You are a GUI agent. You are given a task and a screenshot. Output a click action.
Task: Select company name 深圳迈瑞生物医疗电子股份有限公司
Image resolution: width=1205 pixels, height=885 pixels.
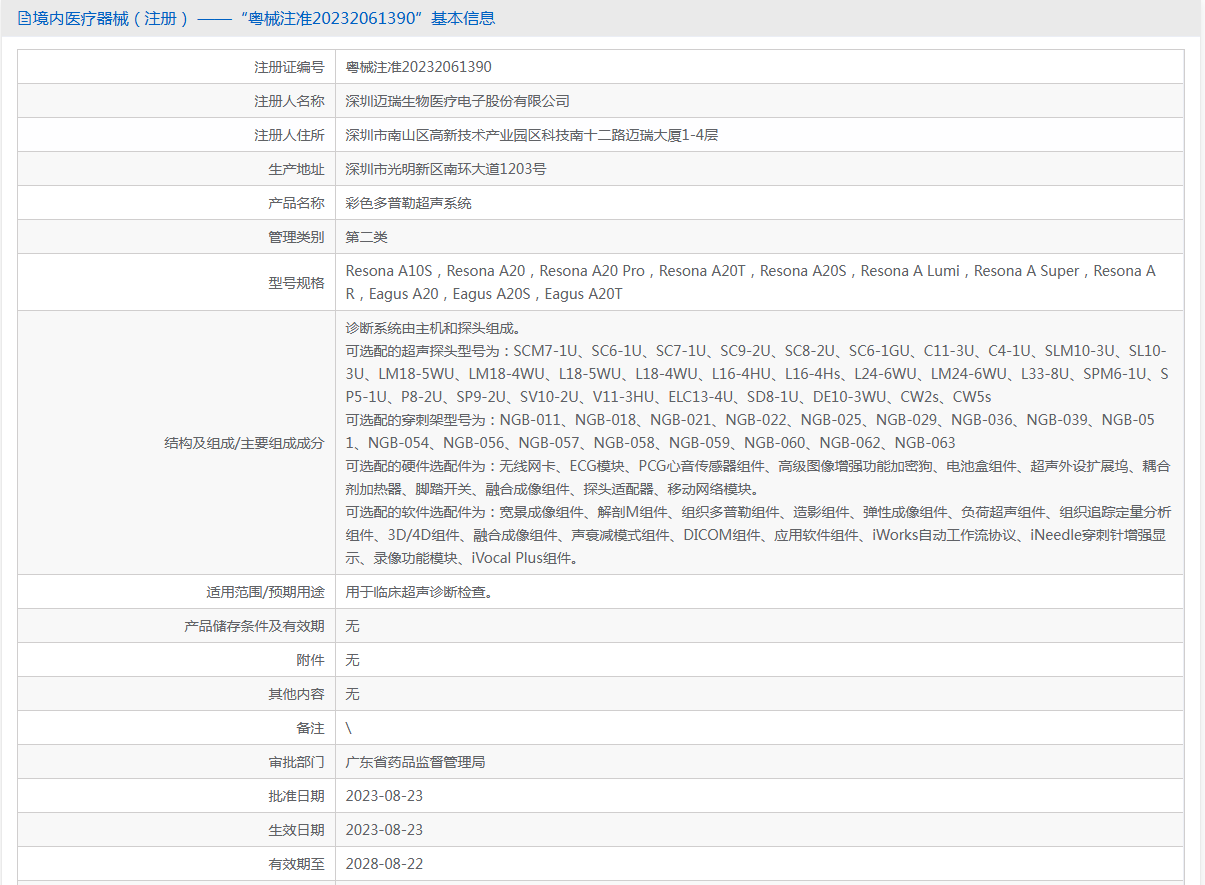[458, 101]
